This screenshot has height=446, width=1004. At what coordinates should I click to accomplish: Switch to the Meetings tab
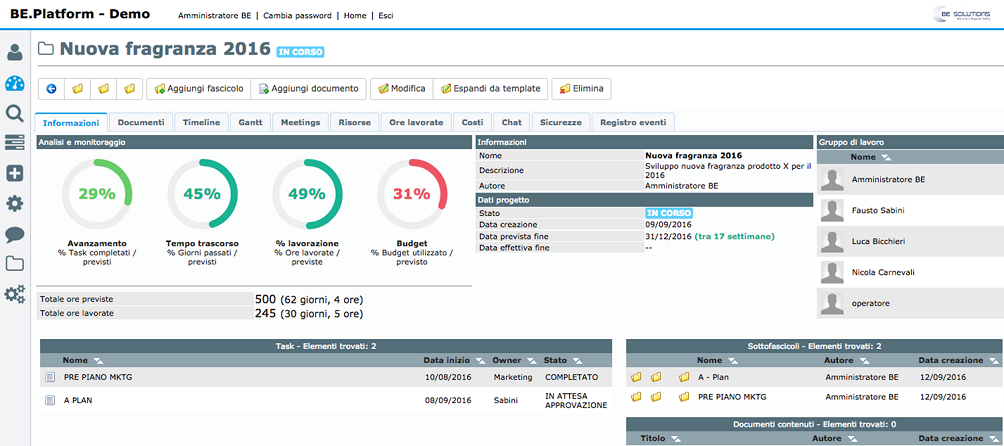coord(300,122)
